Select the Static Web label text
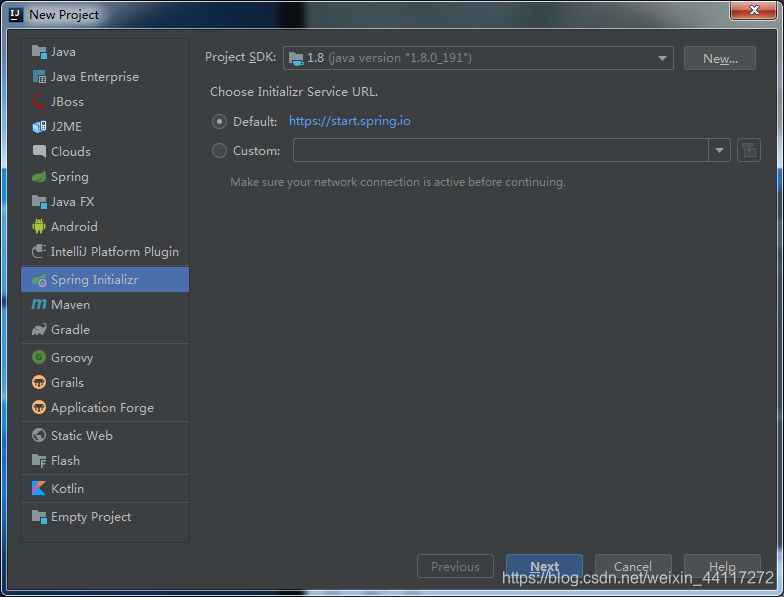 (82, 436)
